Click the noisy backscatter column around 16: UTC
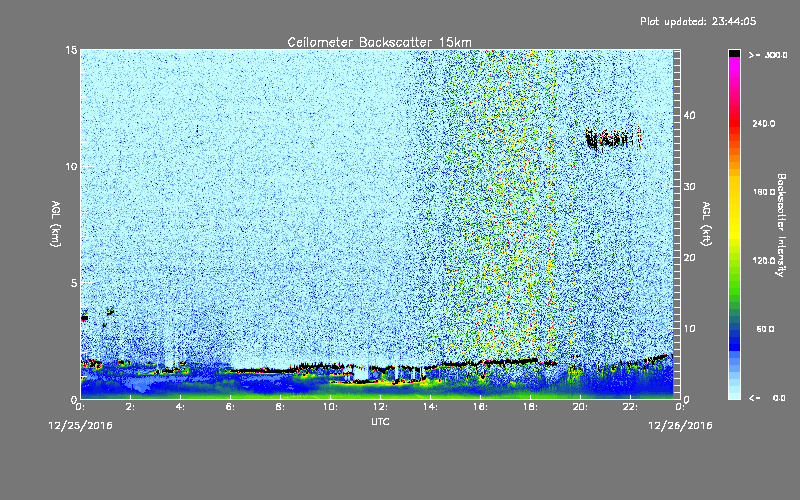 coord(497,204)
